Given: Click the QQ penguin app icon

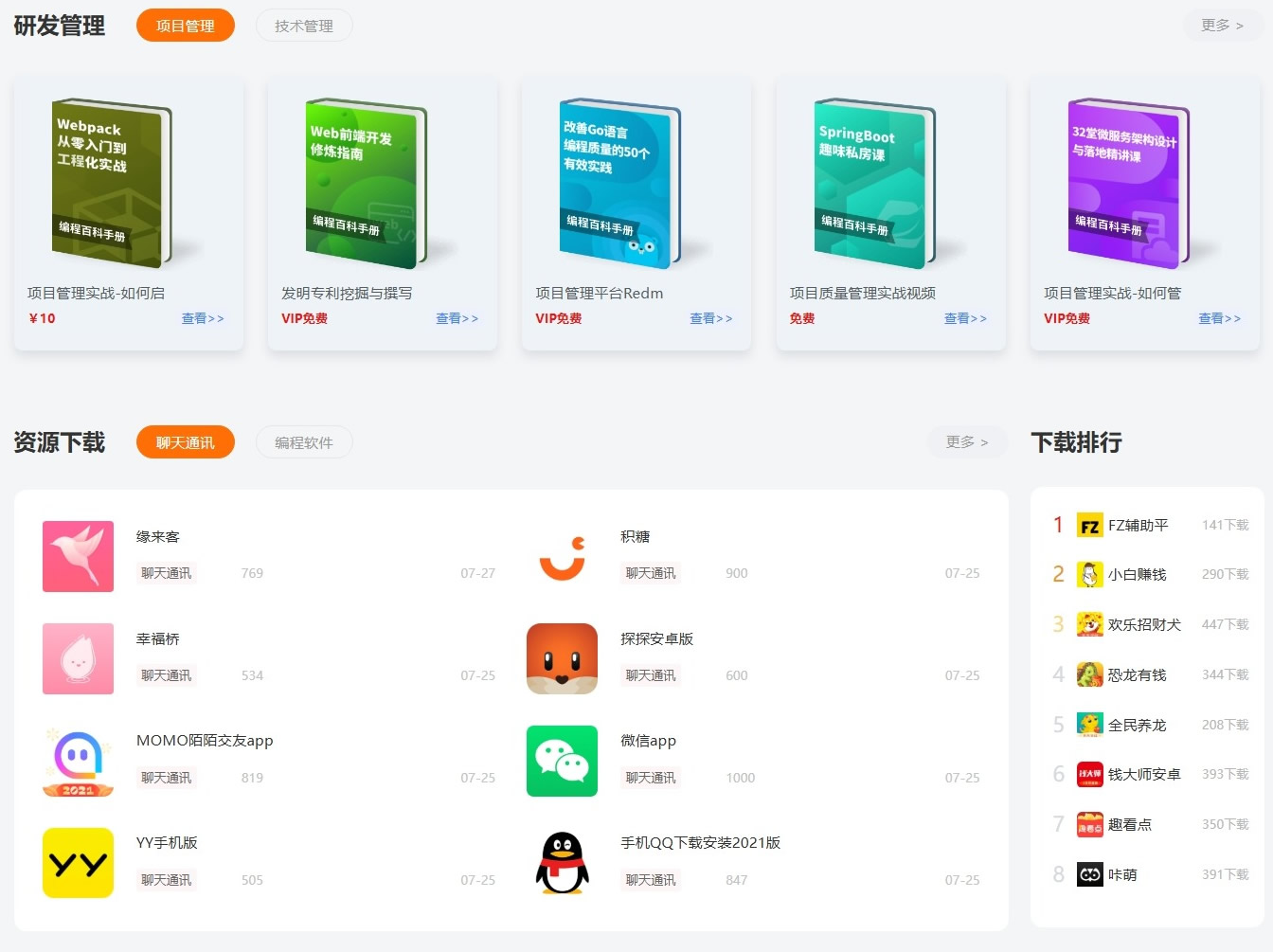Looking at the screenshot, I should pyautogui.click(x=562, y=863).
